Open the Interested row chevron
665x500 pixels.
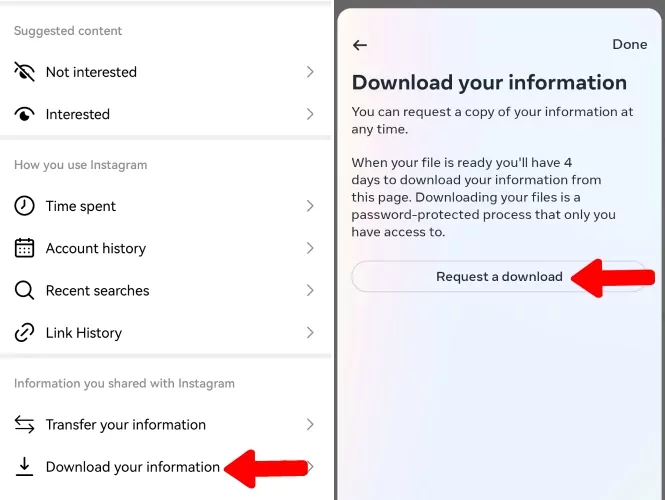(310, 114)
